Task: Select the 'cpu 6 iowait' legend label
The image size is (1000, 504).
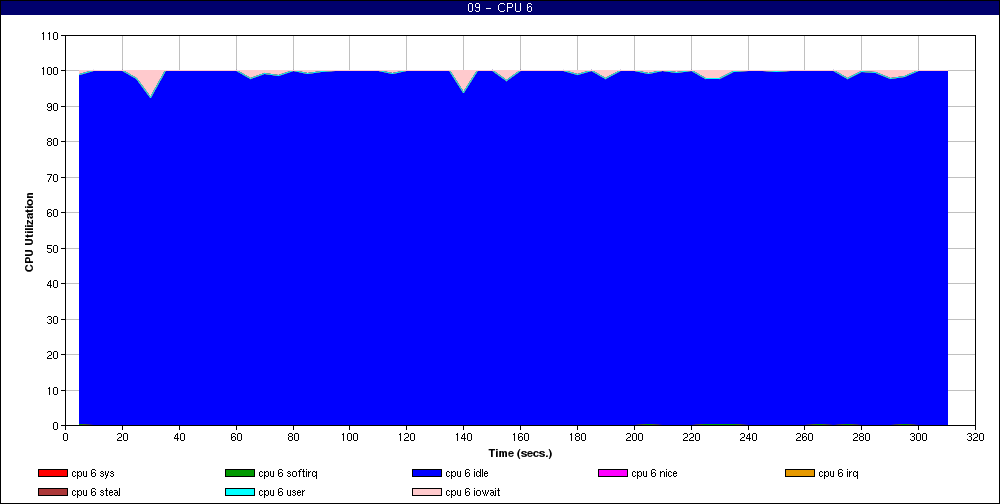Action: click(473, 493)
